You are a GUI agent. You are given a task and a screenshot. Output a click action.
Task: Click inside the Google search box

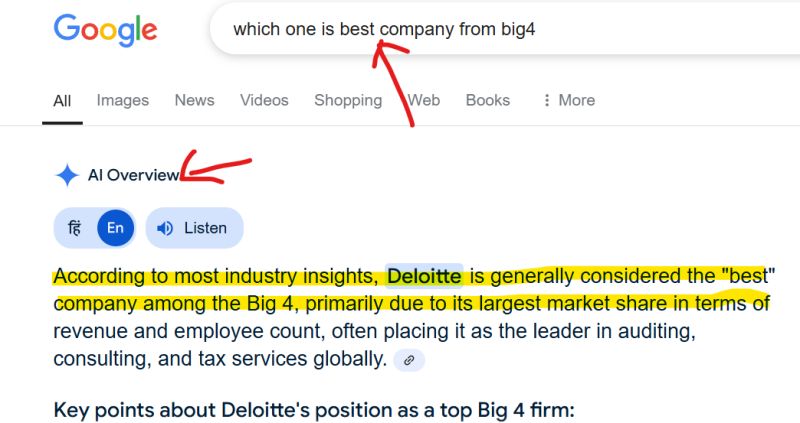(505, 29)
